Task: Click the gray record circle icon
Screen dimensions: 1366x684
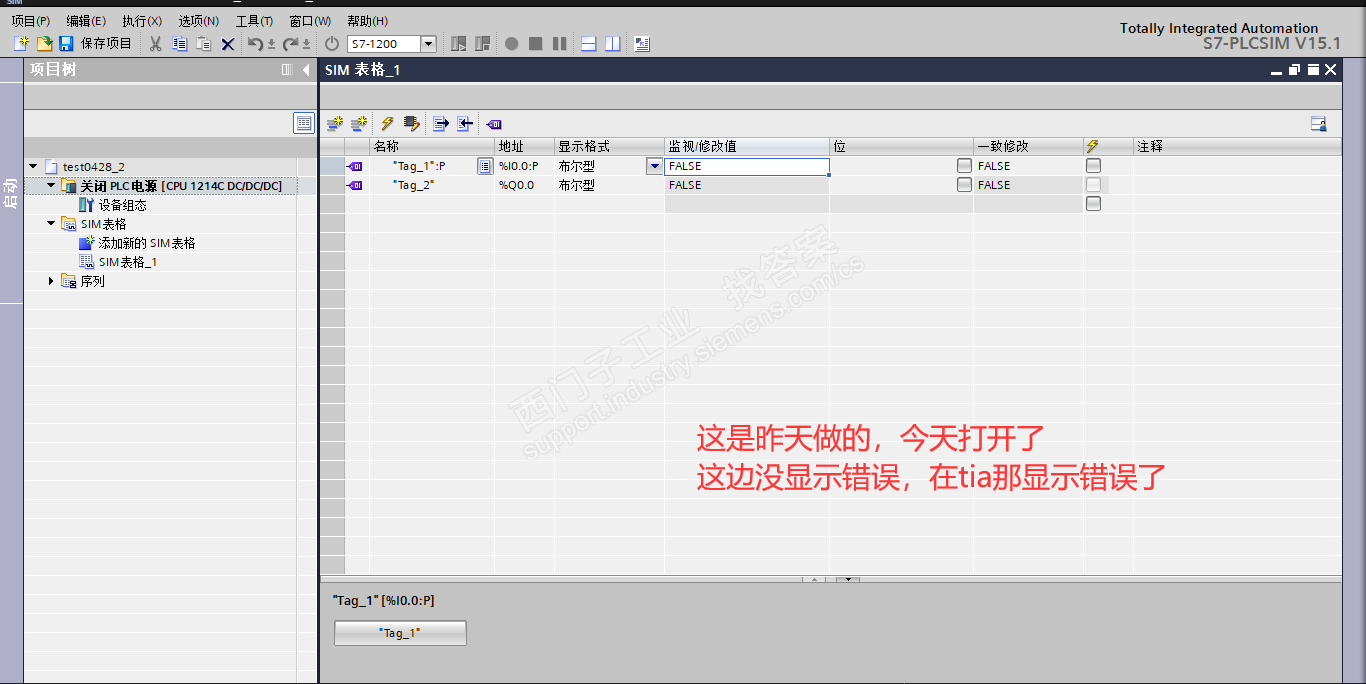Action: (x=512, y=44)
